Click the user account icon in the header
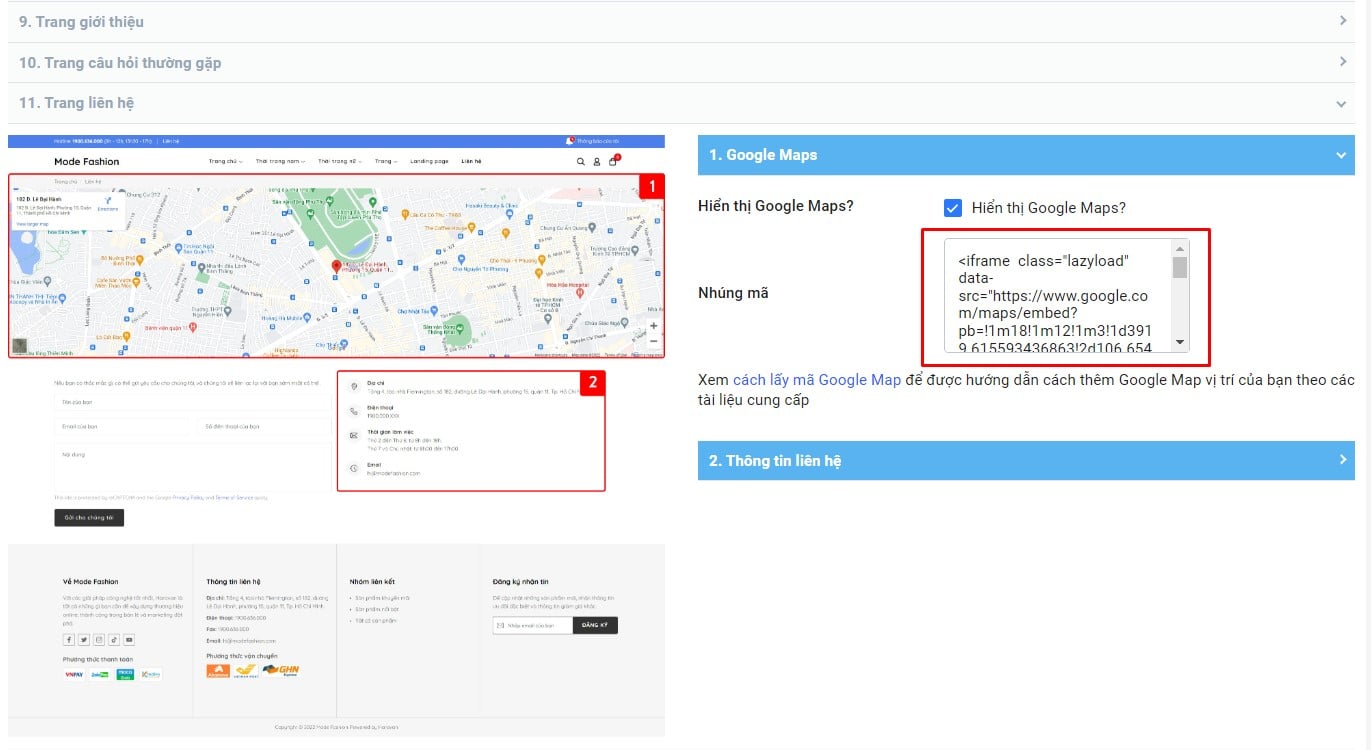Image resolution: width=1371 pixels, height=750 pixels. click(x=596, y=161)
